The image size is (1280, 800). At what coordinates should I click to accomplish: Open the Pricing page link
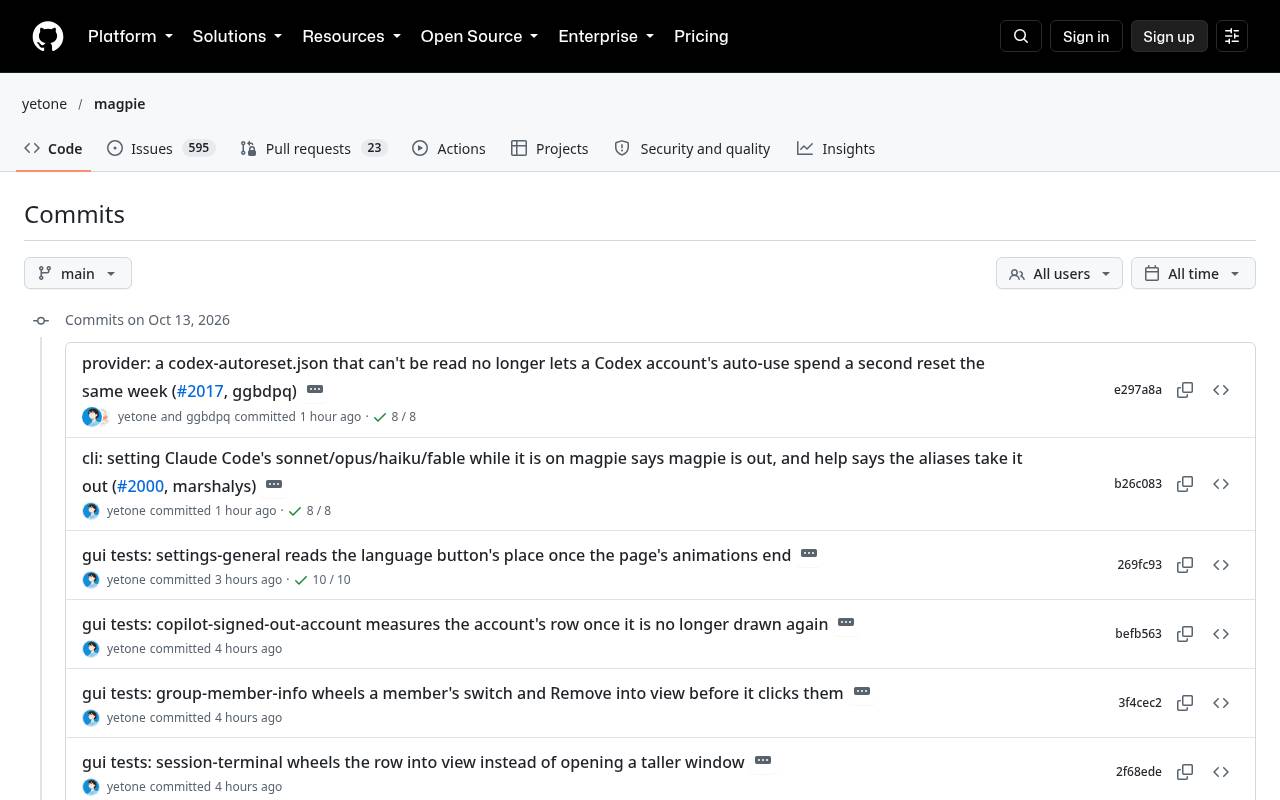coord(701,36)
